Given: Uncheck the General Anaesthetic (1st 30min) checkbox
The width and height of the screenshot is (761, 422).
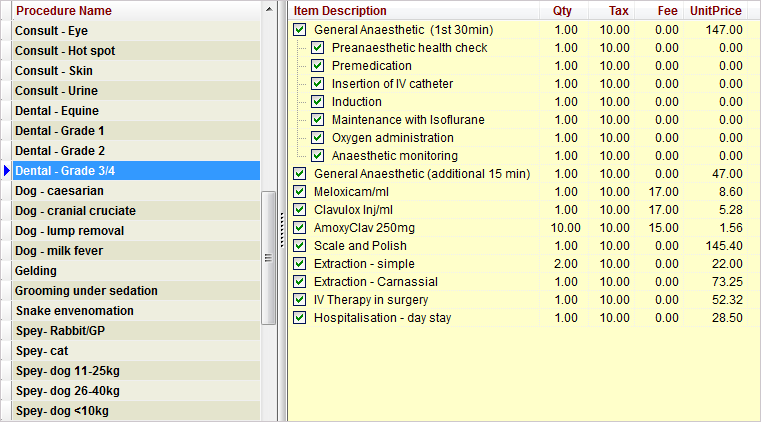Looking at the screenshot, I should (300, 30).
